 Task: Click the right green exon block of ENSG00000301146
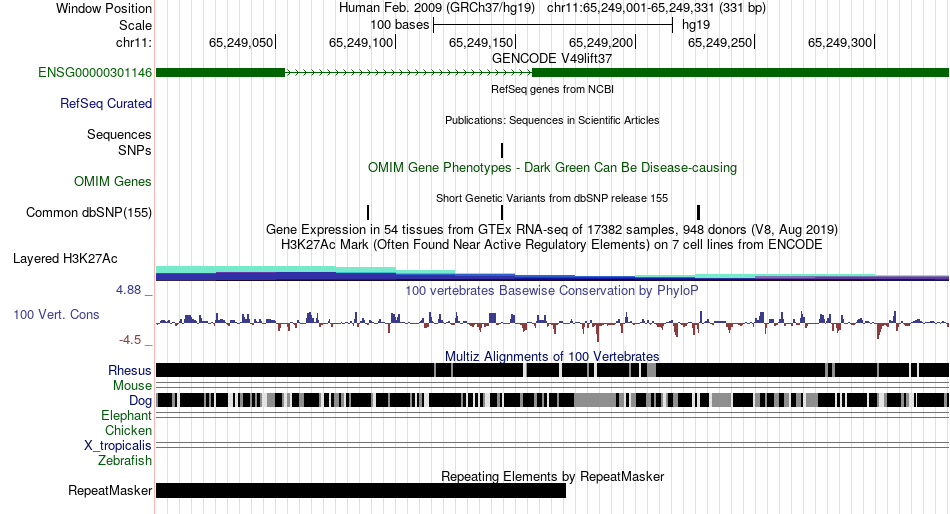tap(740, 73)
